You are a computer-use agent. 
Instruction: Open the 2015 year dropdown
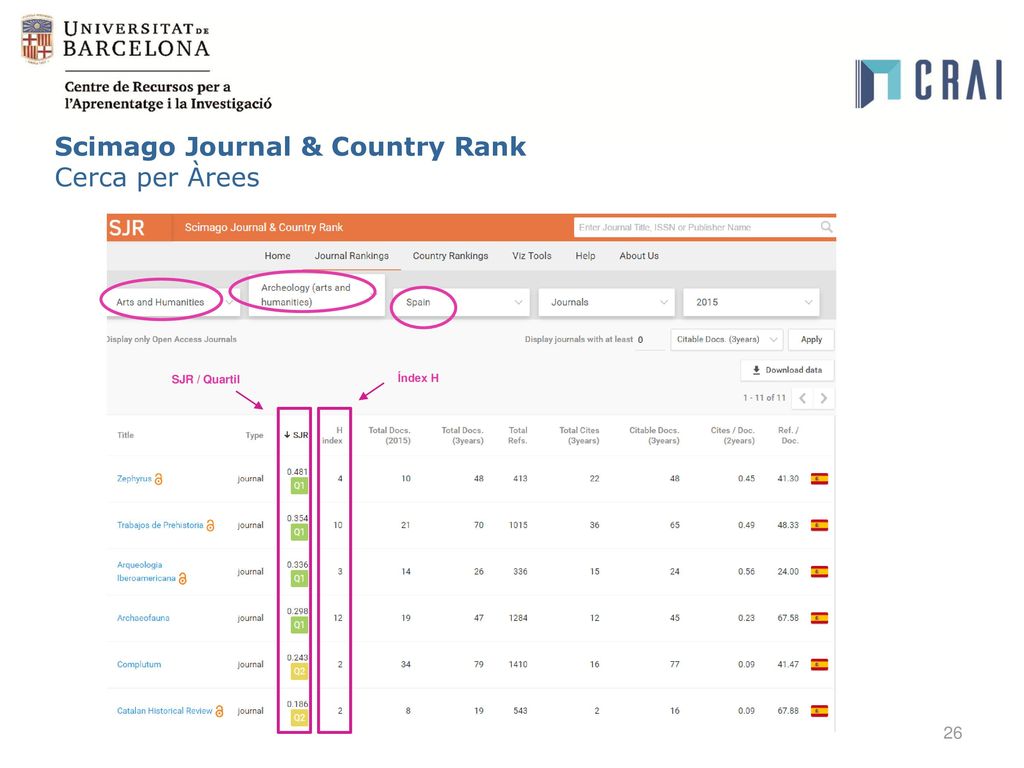[x=751, y=302]
